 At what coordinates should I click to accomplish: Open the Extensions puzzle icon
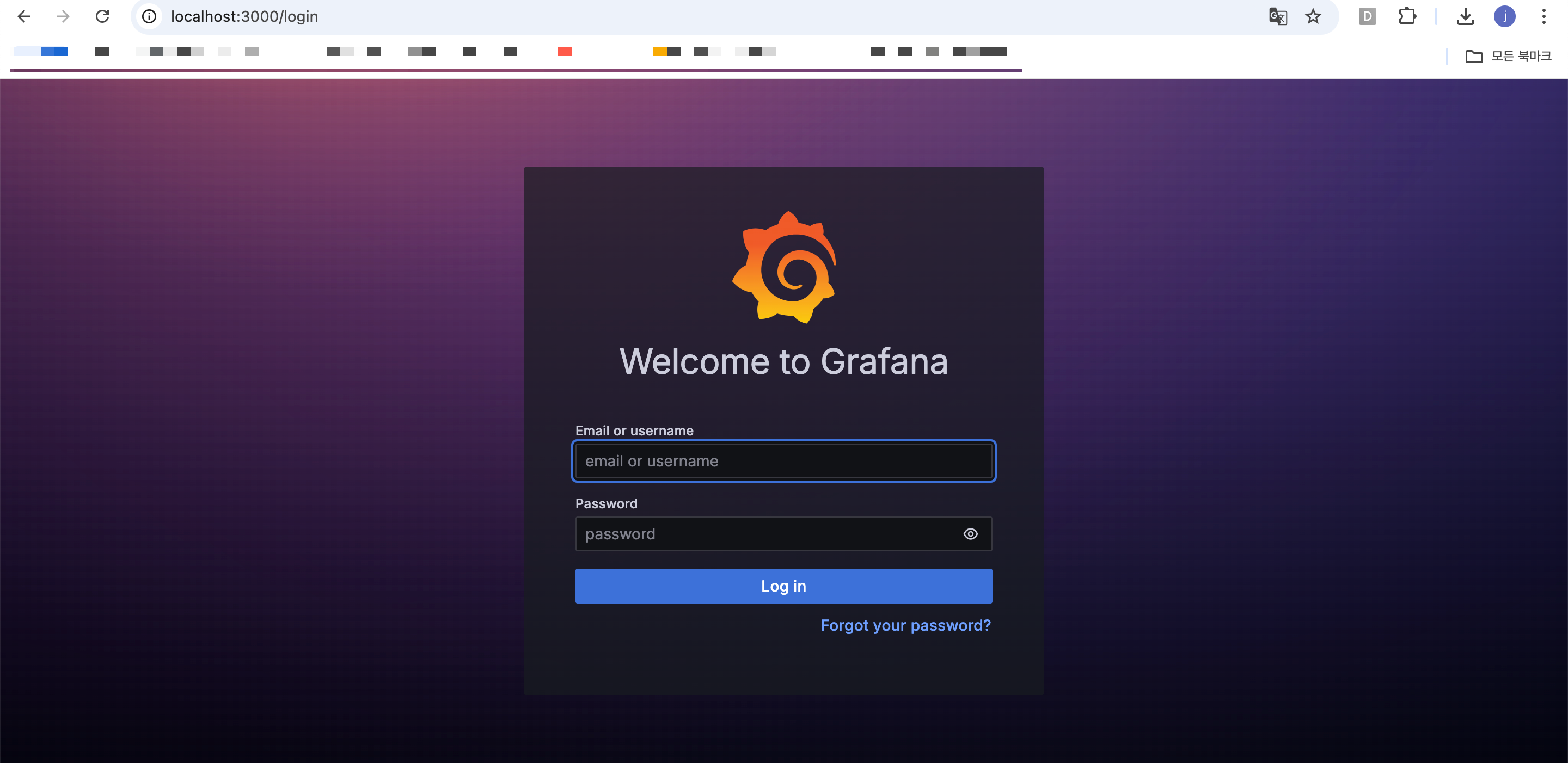click(1407, 16)
